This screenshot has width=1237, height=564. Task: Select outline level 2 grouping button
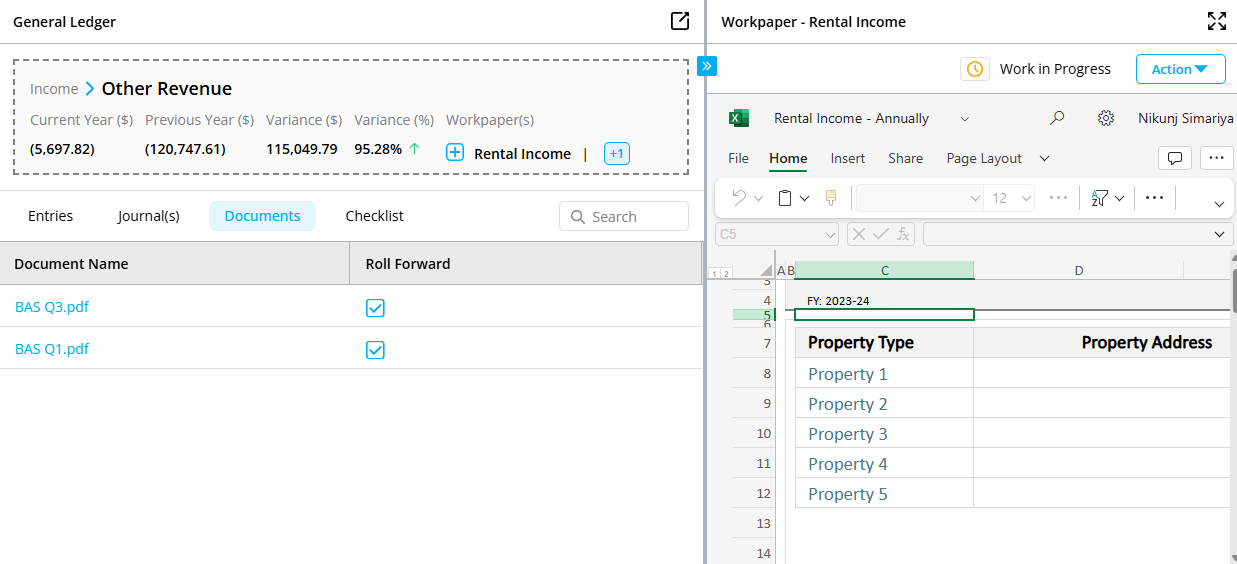click(x=725, y=273)
